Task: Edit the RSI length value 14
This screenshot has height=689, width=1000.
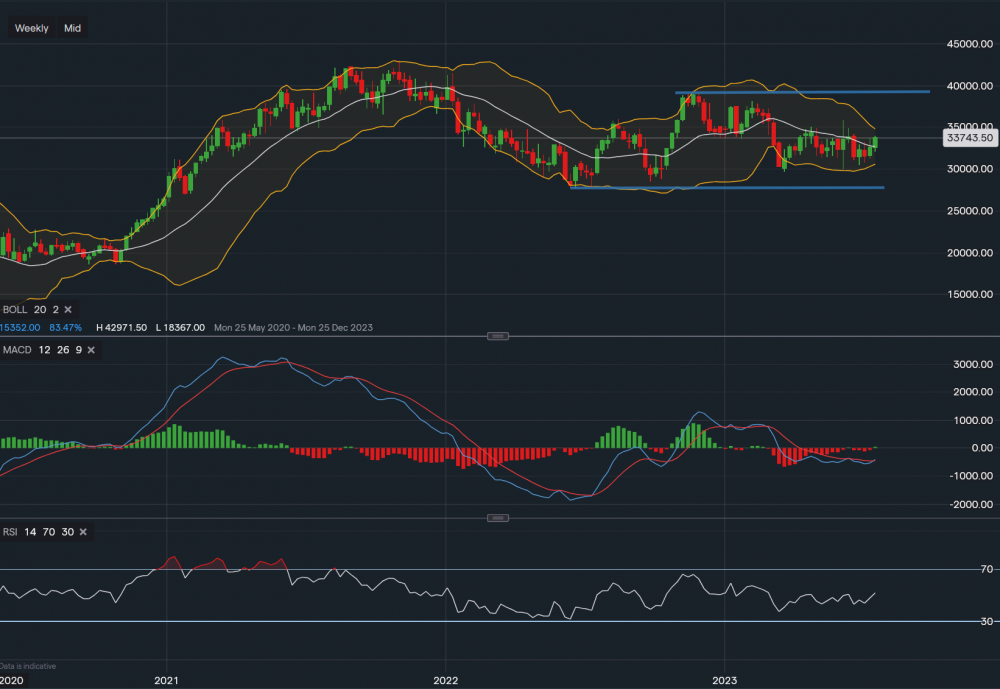Action: 33,532
